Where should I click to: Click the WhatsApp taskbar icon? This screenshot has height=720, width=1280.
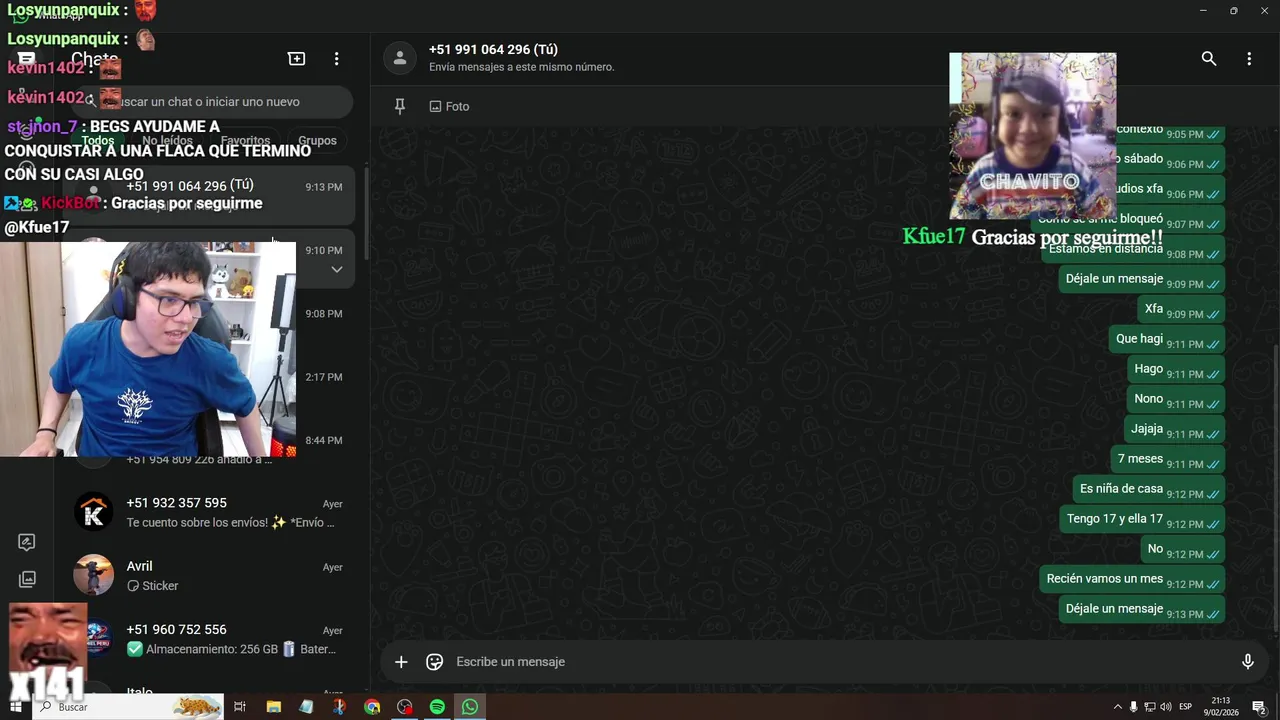tap(470, 707)
